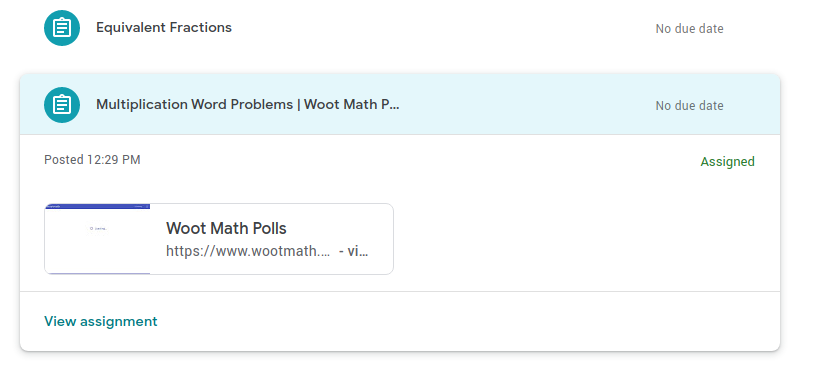Image resolution: width=816 pixels, height=377 pixels.
Task: Click the blue bar atop attachment preview
Action: (x=98, y=206)
